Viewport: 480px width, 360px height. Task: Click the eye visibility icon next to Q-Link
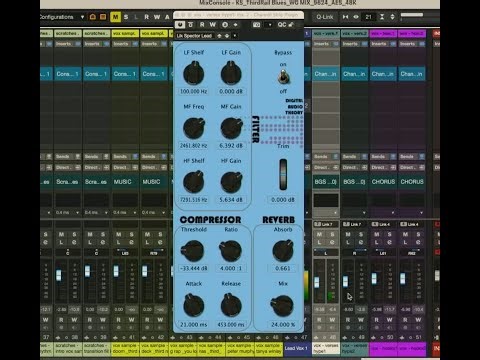356,17
